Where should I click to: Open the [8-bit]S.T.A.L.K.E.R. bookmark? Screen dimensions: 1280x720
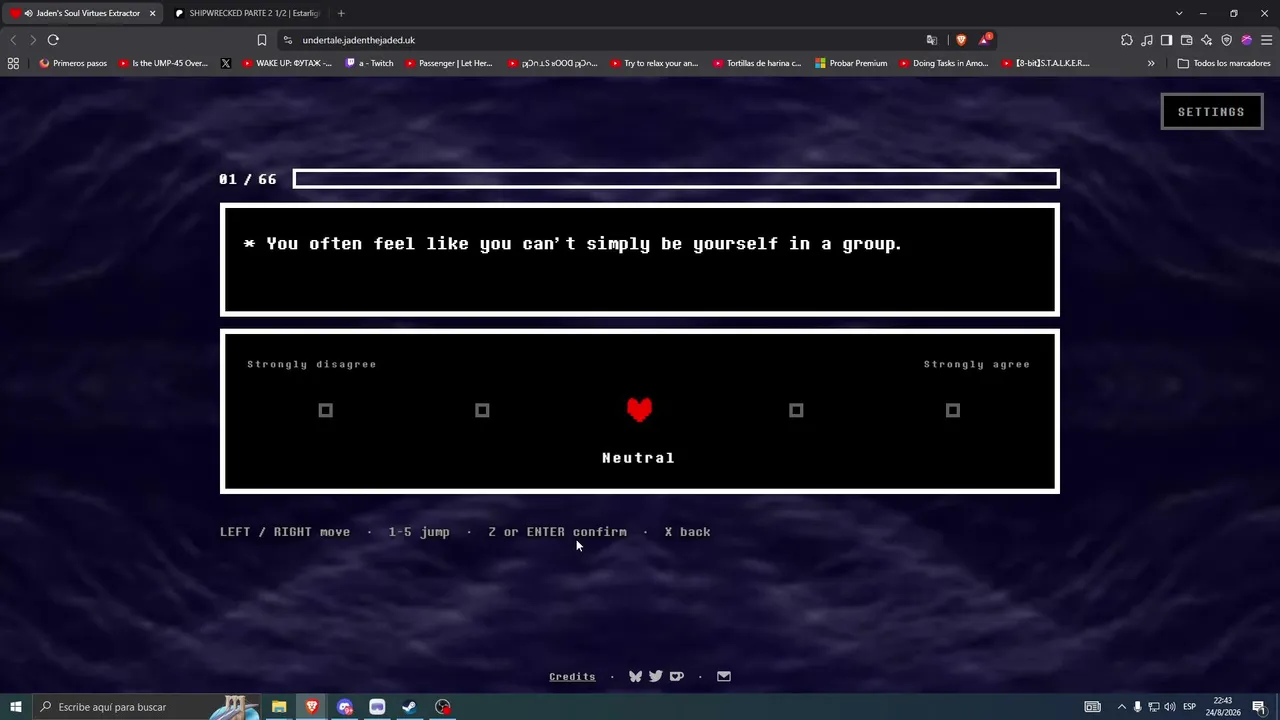pyautogui.click(x=1046, y=63)
